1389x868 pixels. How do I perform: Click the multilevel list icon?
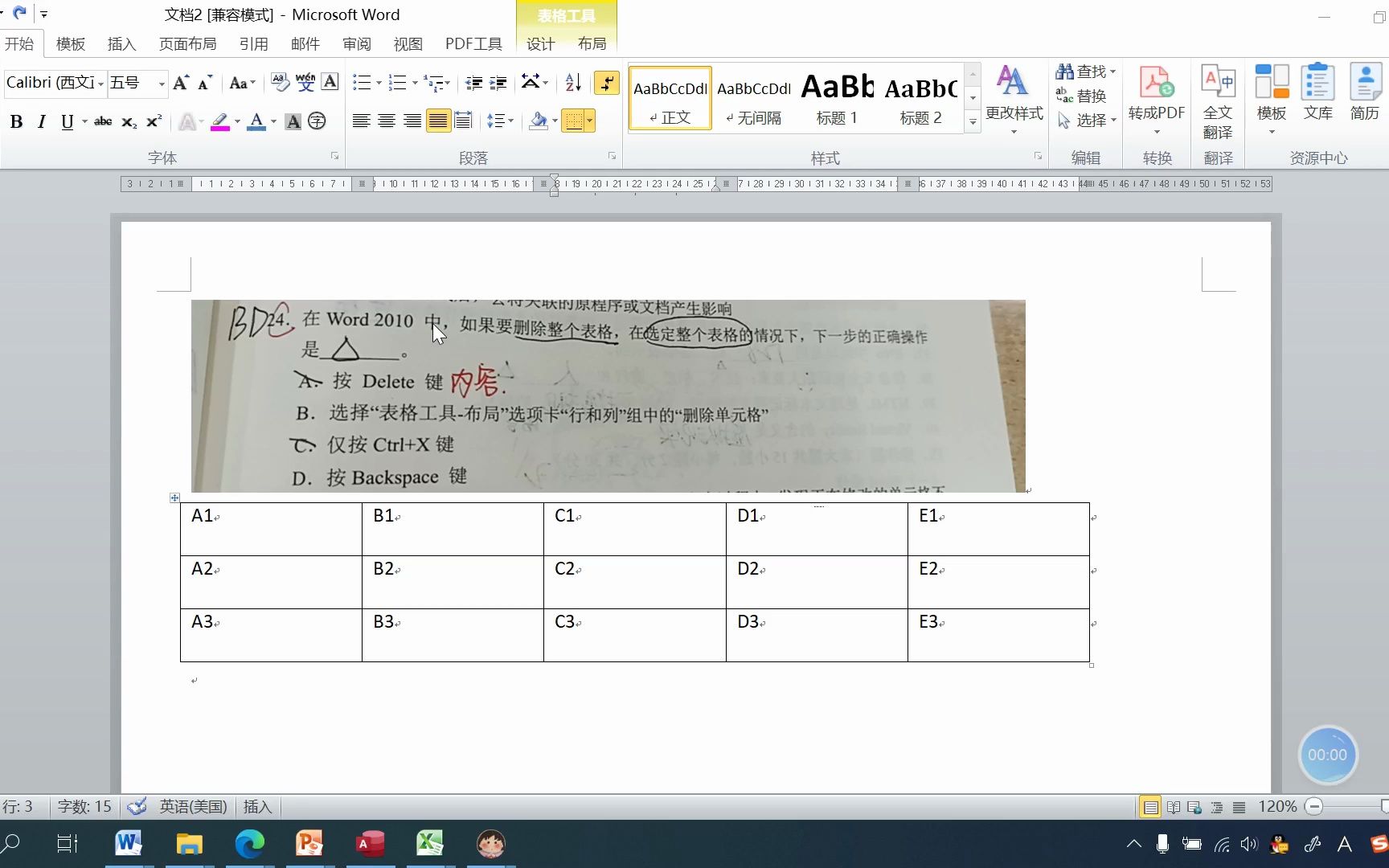click(x=434, y=82)
